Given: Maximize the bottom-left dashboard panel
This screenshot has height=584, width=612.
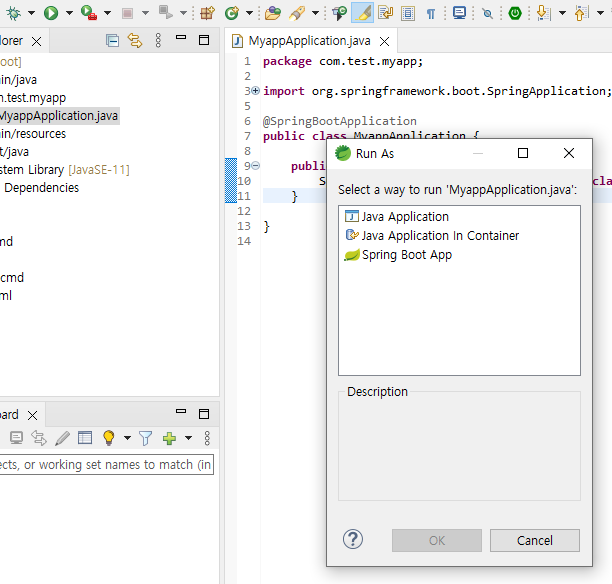Looking at the screenshot, I should [204, 414].
